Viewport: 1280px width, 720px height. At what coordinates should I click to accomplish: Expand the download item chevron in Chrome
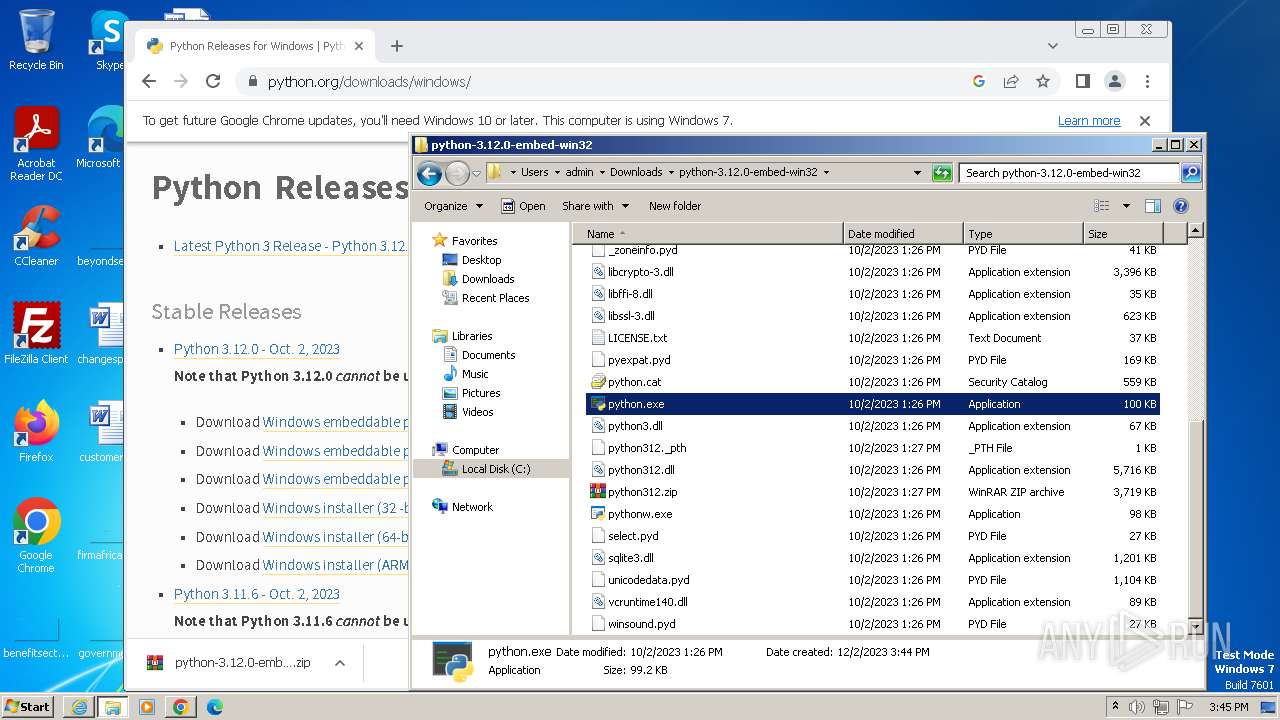coord(340,663)
